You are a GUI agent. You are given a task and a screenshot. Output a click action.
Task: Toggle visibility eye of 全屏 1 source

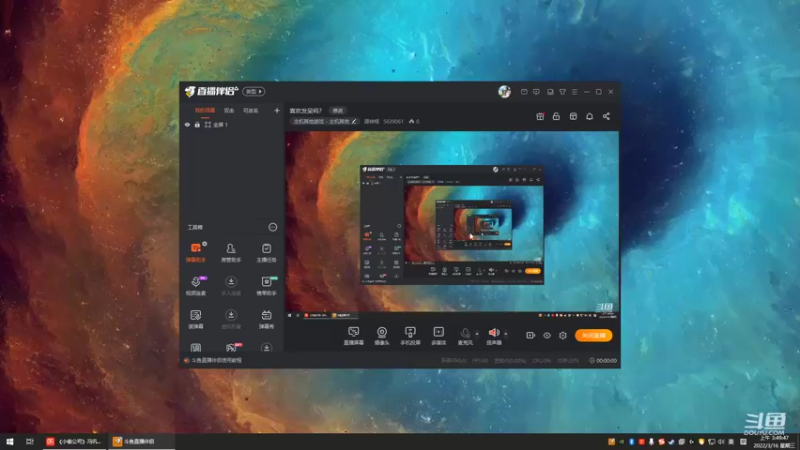click(x=187, y=124)
